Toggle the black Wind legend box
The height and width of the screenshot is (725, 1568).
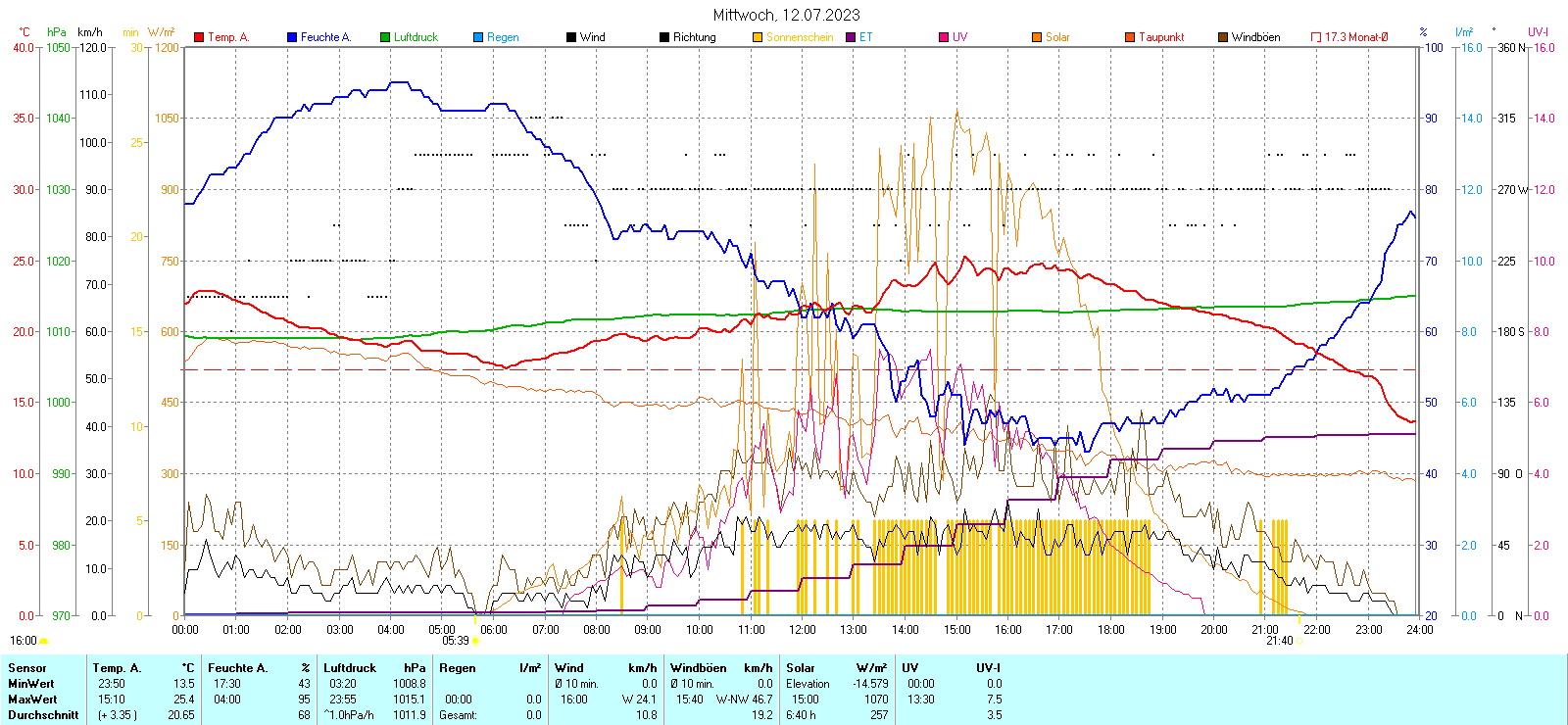pyautogui.click(x=571, y=37)
